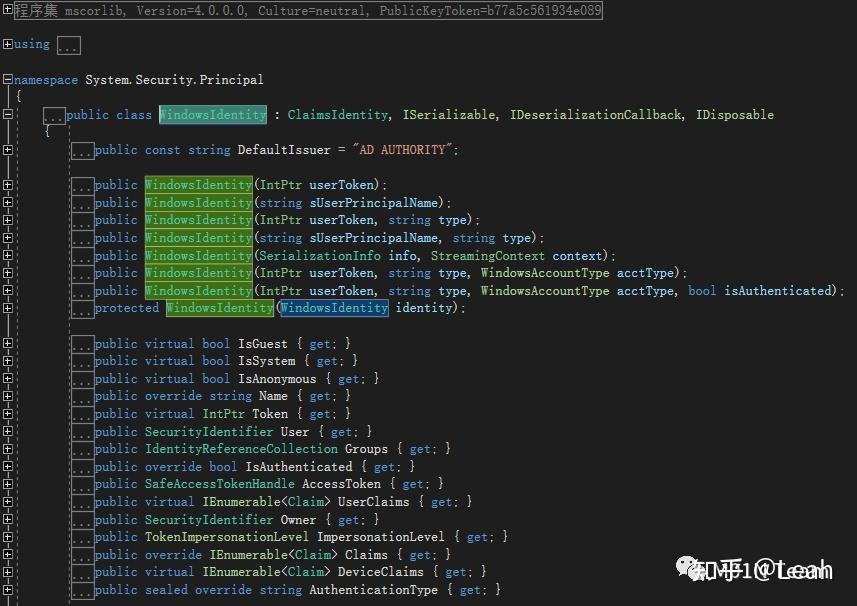Viewport: 857px width, 606px height.
Task: Click the SecurityIdentifier type on Owner line
Action: [x=209, y=520]
